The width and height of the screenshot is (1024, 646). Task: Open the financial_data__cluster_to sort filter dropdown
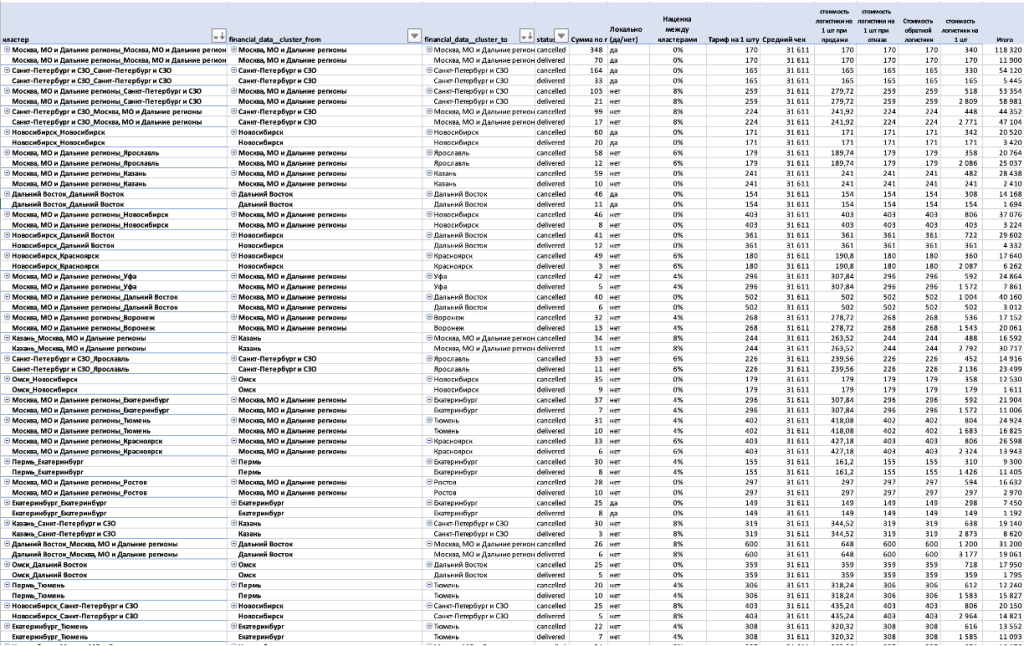[x=527, y=35]
